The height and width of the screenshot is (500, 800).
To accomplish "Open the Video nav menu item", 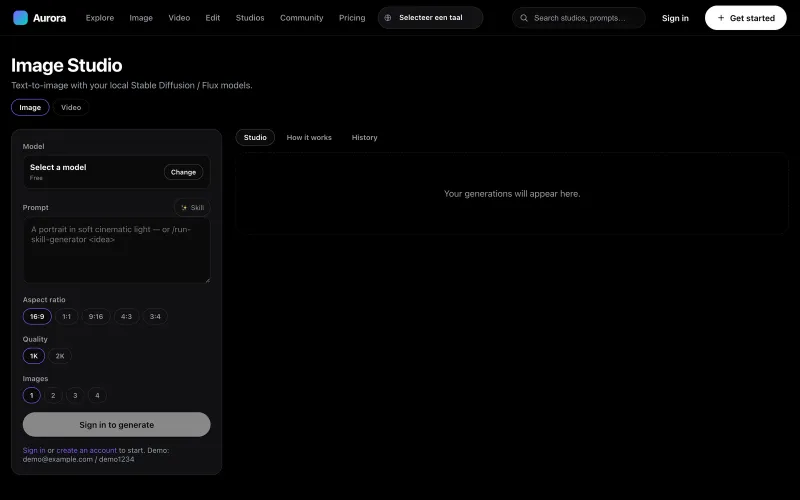I will click(x=179, y=18).
